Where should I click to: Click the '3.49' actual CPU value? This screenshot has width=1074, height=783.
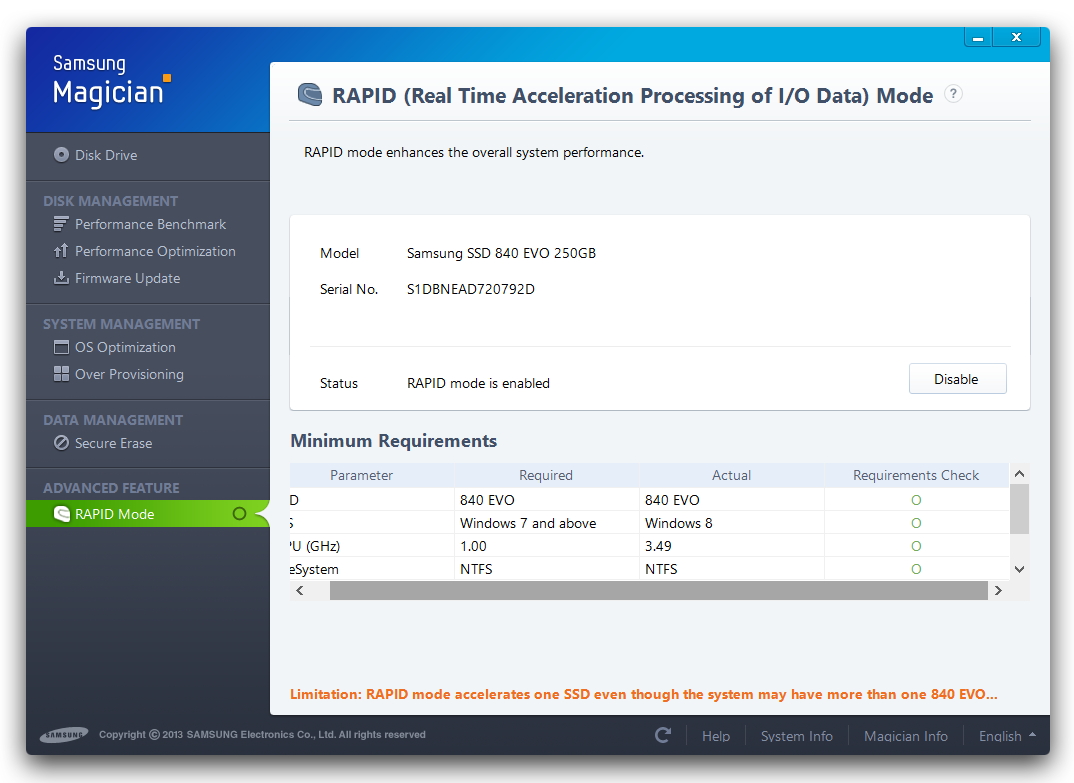click(x=658, y=546)
